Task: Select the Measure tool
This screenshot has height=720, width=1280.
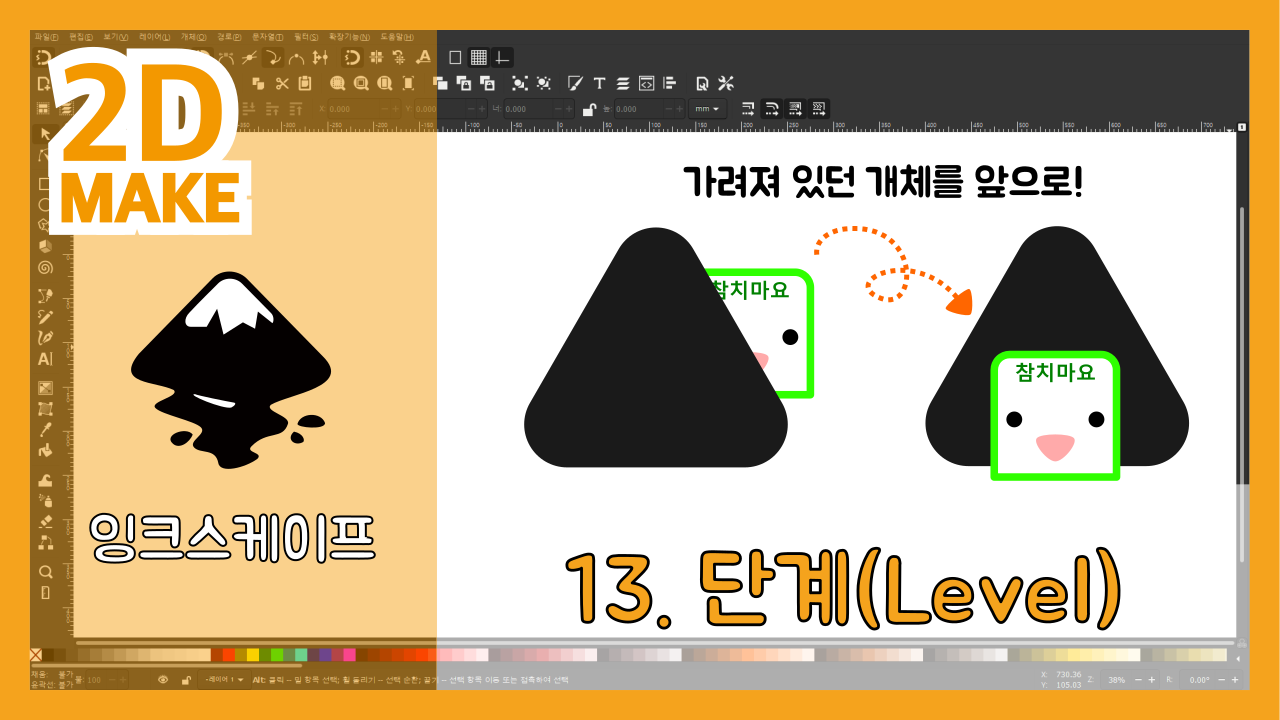Action: pos(45,593)
